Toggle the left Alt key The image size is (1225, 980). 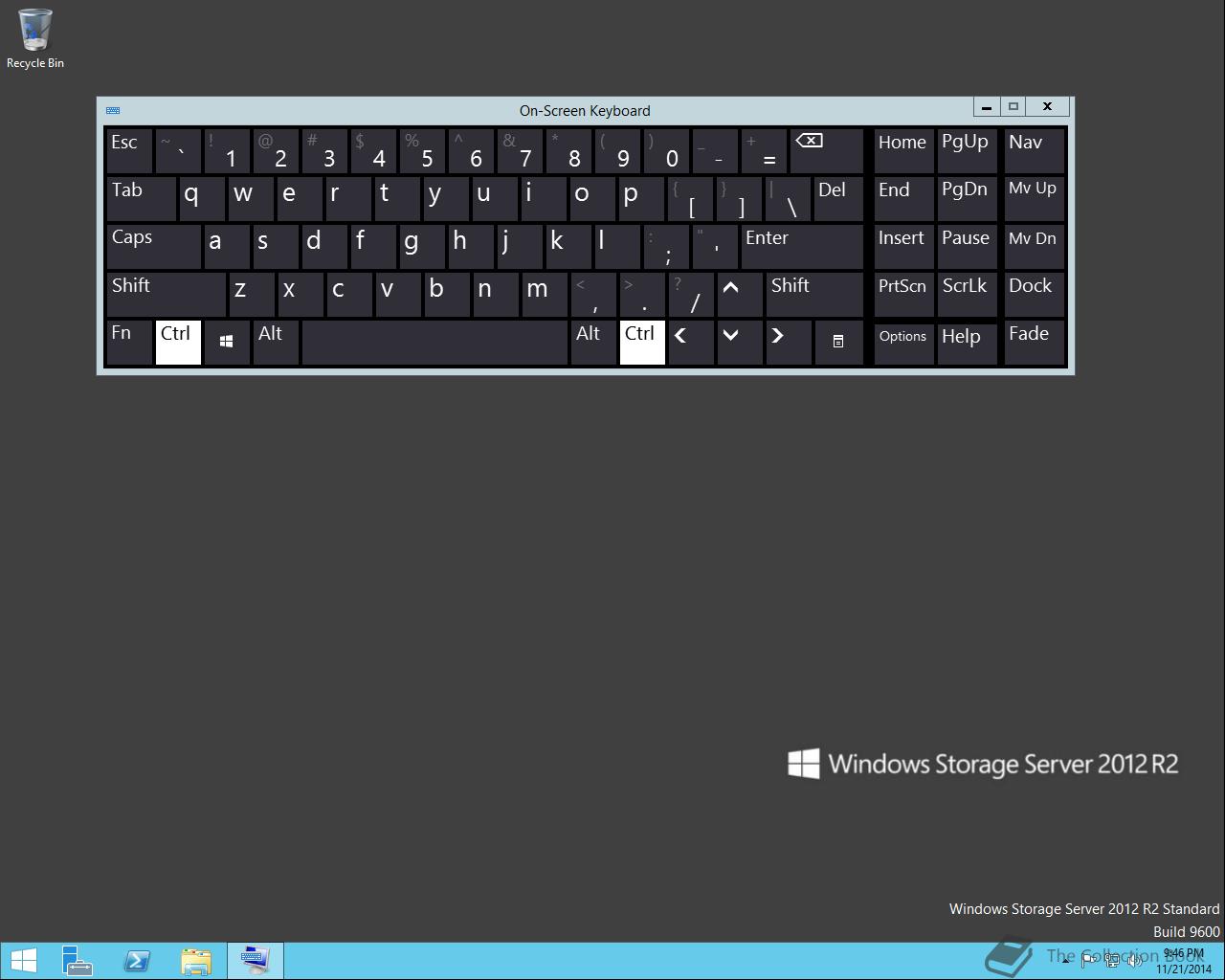coord(276,343)
